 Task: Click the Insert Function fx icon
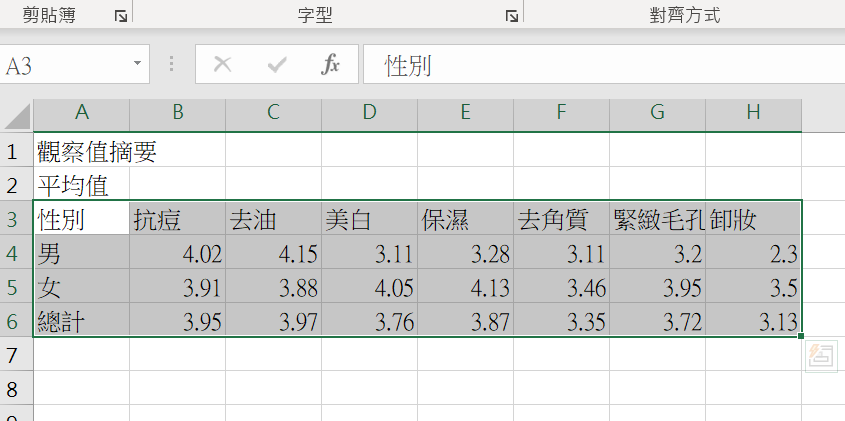[x=330, y=66]
